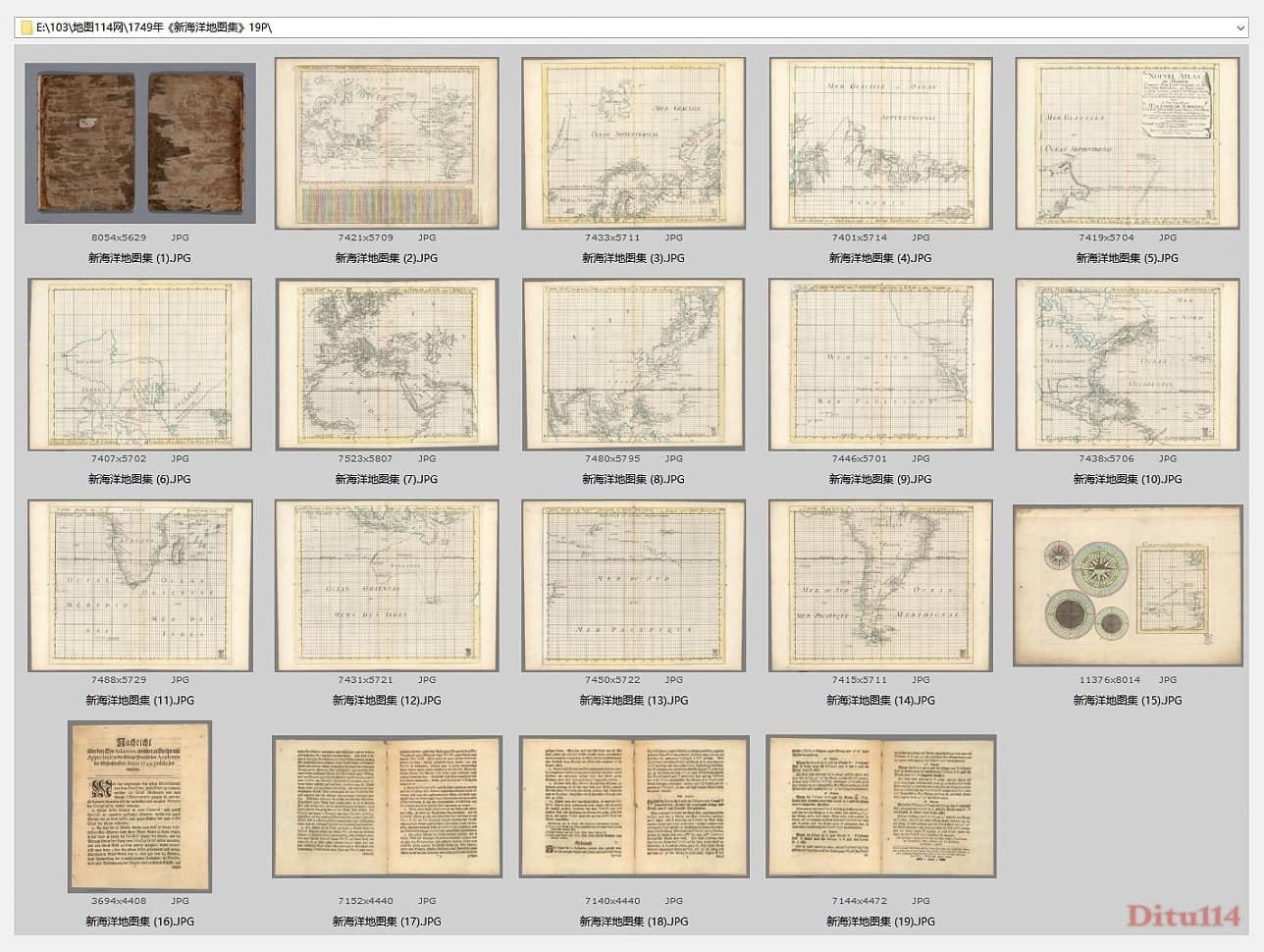Open the address path dropdown arrow

pyautogui.click(x=1240, y=27)
